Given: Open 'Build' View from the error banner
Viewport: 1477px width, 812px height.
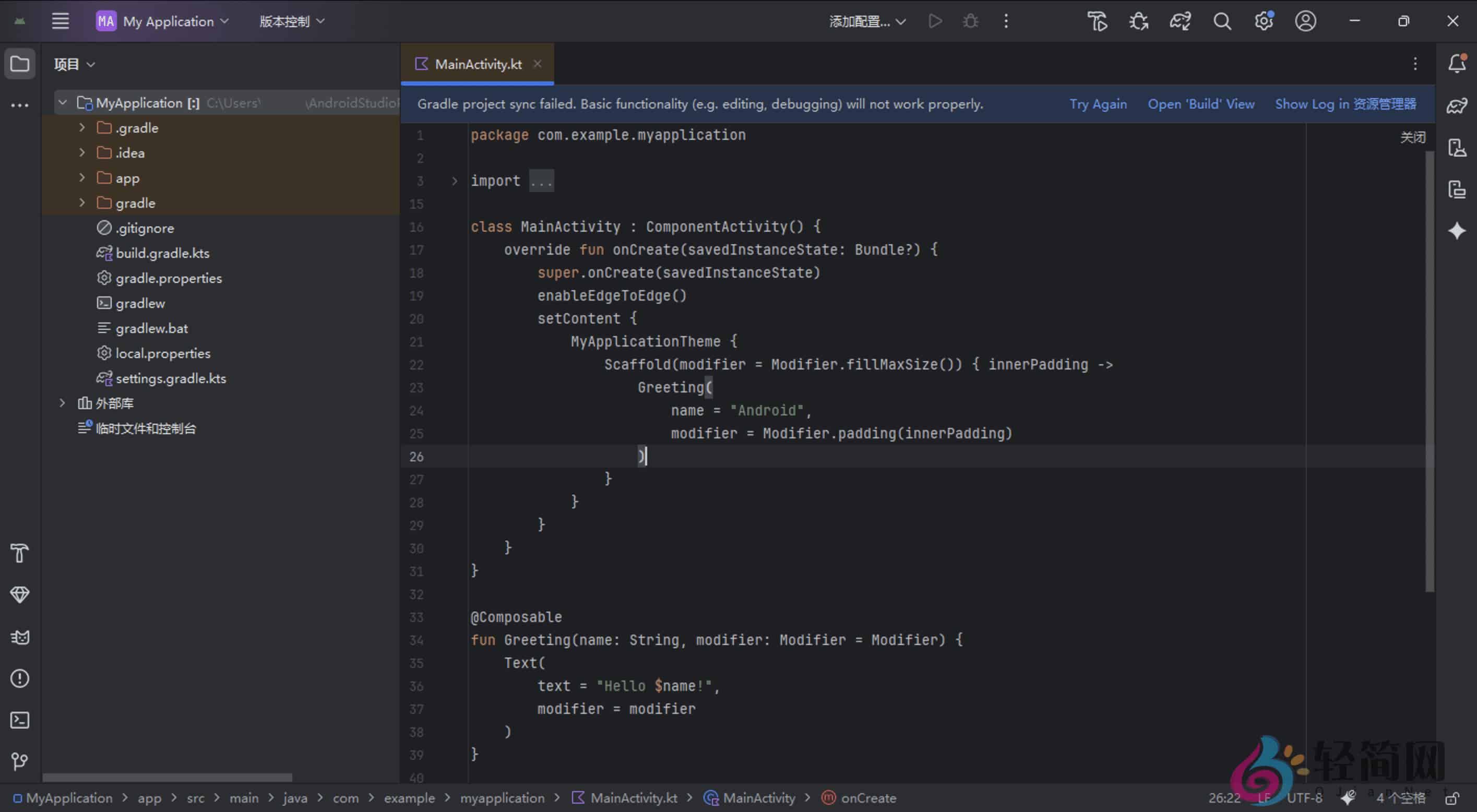Looking at the screenshot, I should (x=1200, y=104).
